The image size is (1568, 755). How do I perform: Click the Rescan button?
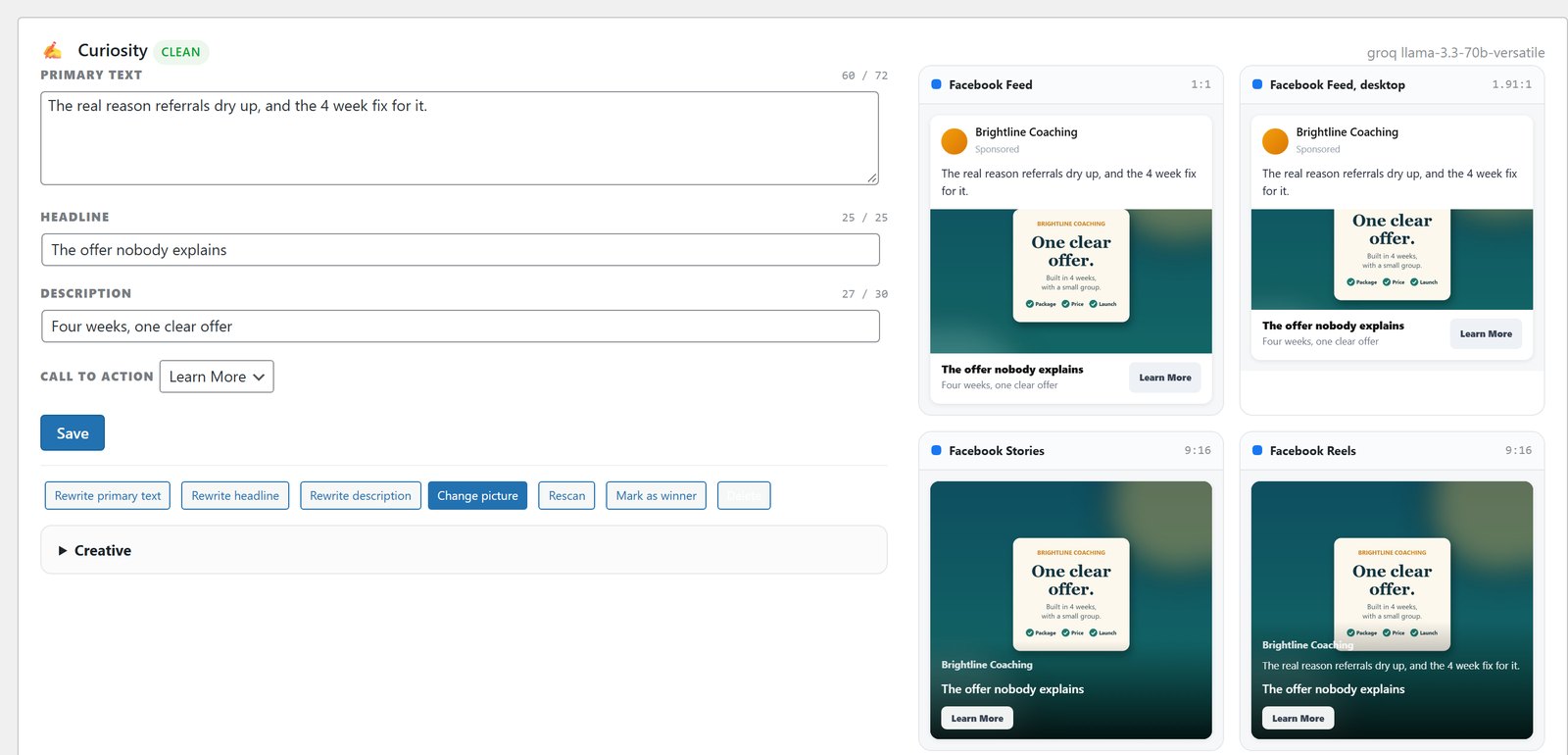click(x=566, y=496)
